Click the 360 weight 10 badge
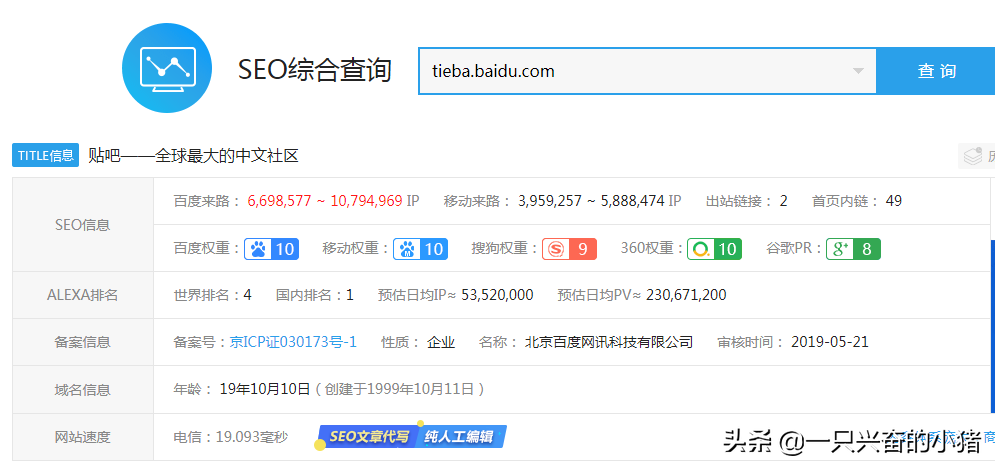Viewport: 995px width, 468px height. click(715, 249)
